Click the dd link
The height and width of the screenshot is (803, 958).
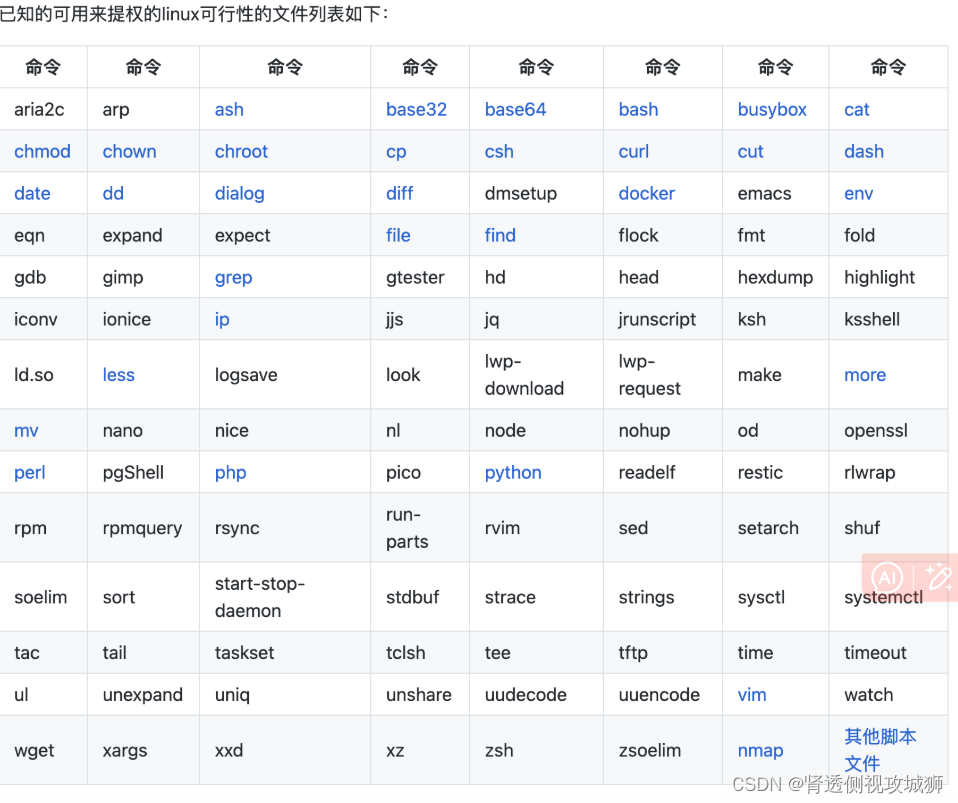pyautogui.click(x=113, y=194)
